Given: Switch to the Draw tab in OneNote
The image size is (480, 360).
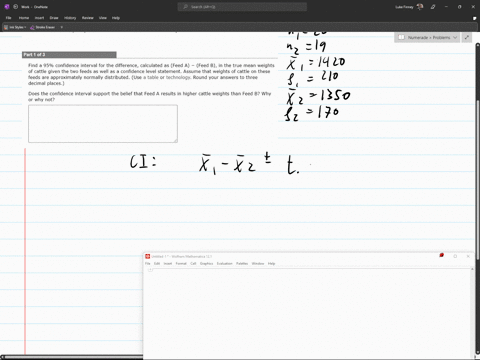Looking at the screenshot, I should (x=54, y=18).
